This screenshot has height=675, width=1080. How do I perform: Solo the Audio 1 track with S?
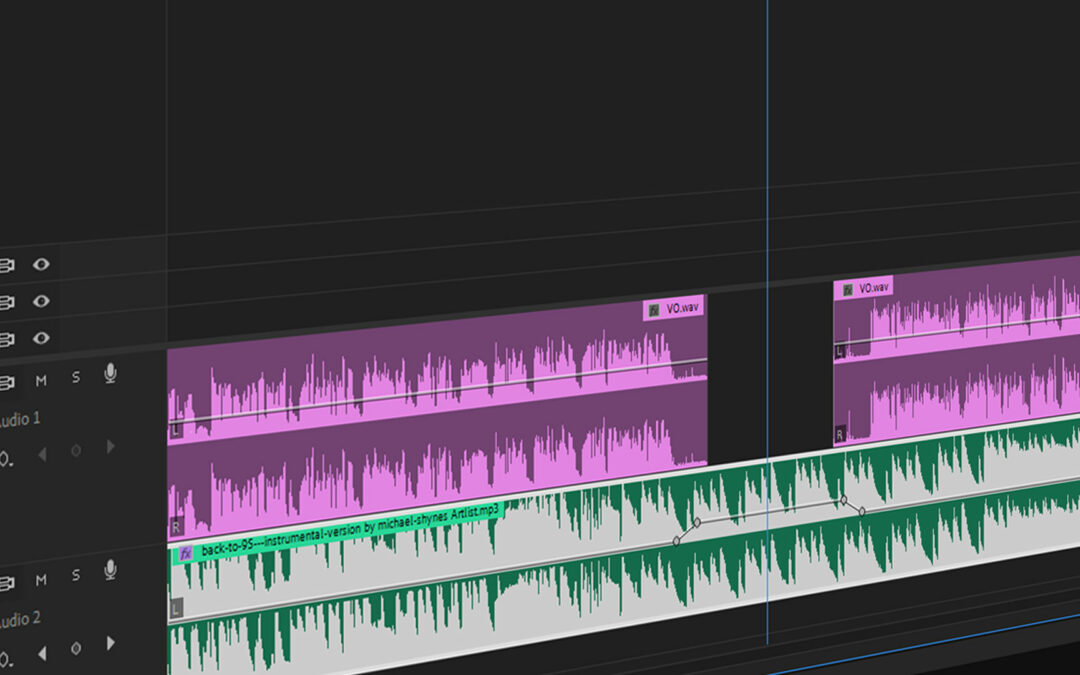pos(76,377)
